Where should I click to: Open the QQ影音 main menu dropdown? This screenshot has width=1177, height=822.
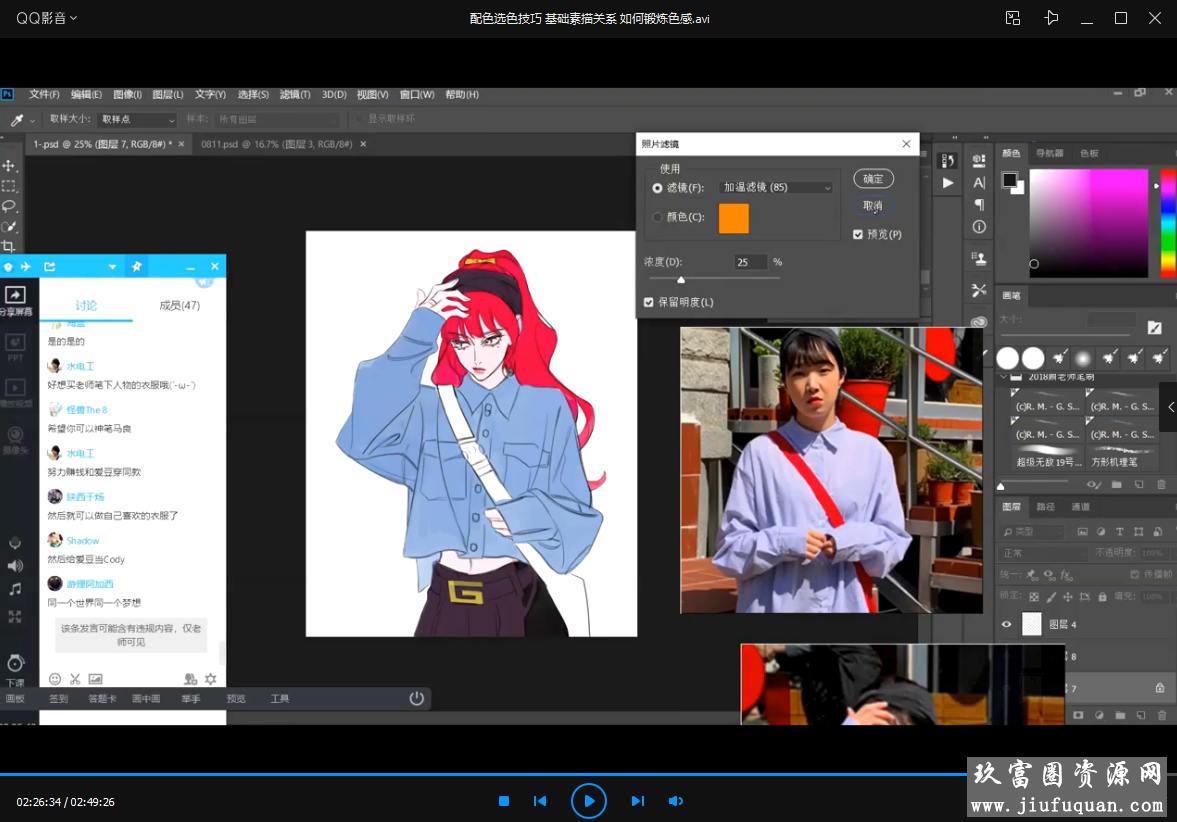click(47, 18)
